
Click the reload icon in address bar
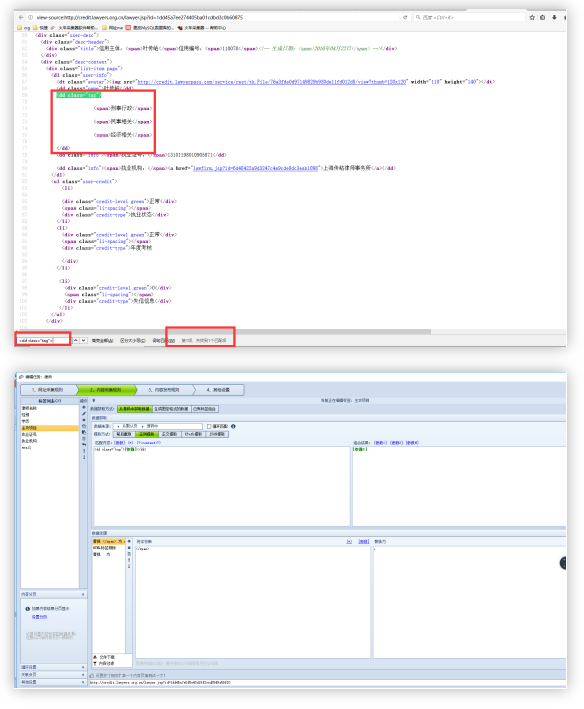tap(405, 18)
